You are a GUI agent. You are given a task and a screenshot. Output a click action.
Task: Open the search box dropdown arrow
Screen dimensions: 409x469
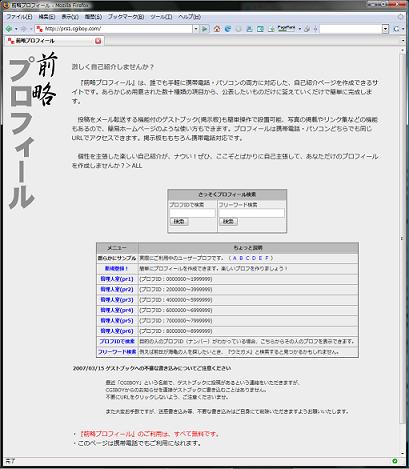[386, 29]
